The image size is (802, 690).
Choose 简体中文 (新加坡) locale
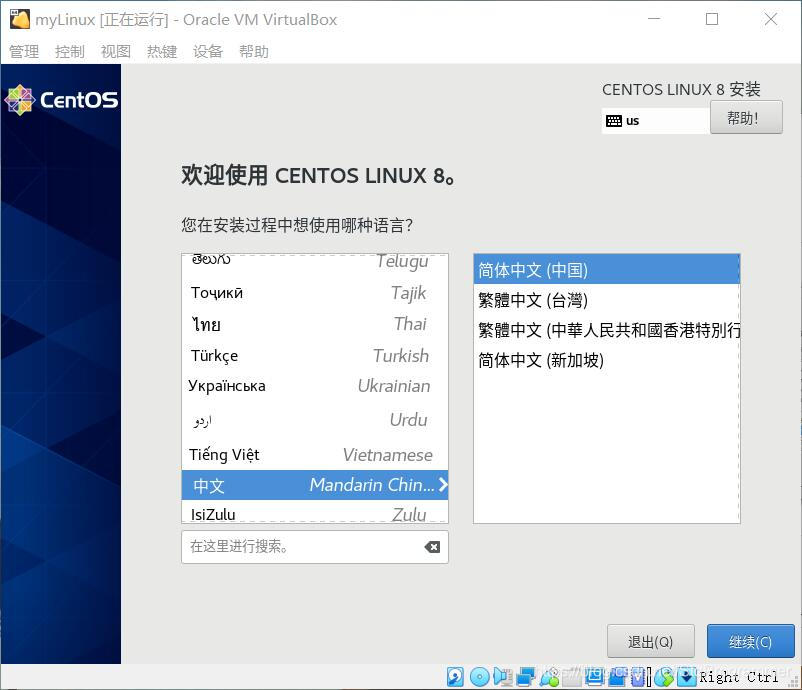pyautogui.click(x=606, y=360)
